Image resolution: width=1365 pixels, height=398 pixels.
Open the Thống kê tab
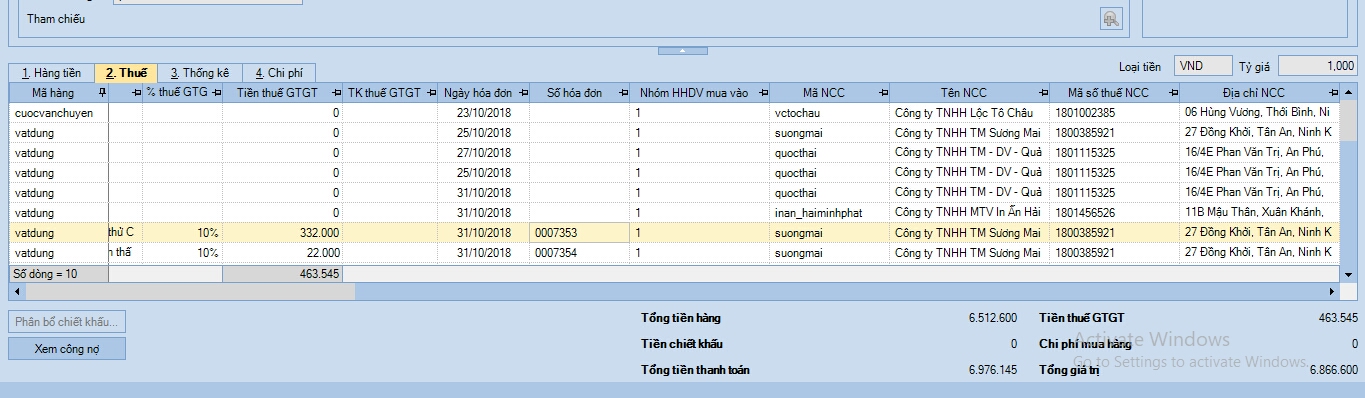click(200, 73)
